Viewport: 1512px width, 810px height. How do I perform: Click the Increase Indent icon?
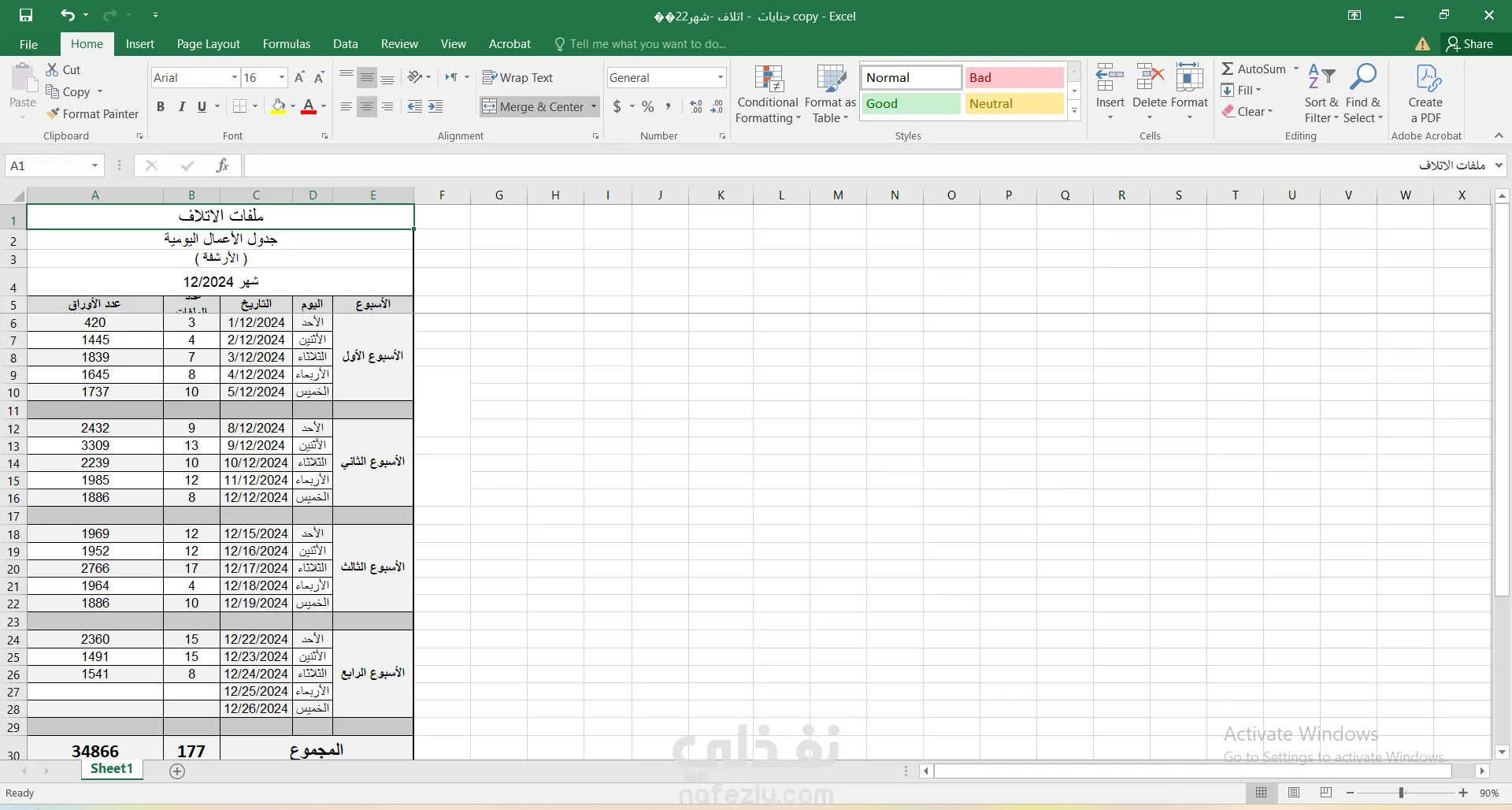435,106
